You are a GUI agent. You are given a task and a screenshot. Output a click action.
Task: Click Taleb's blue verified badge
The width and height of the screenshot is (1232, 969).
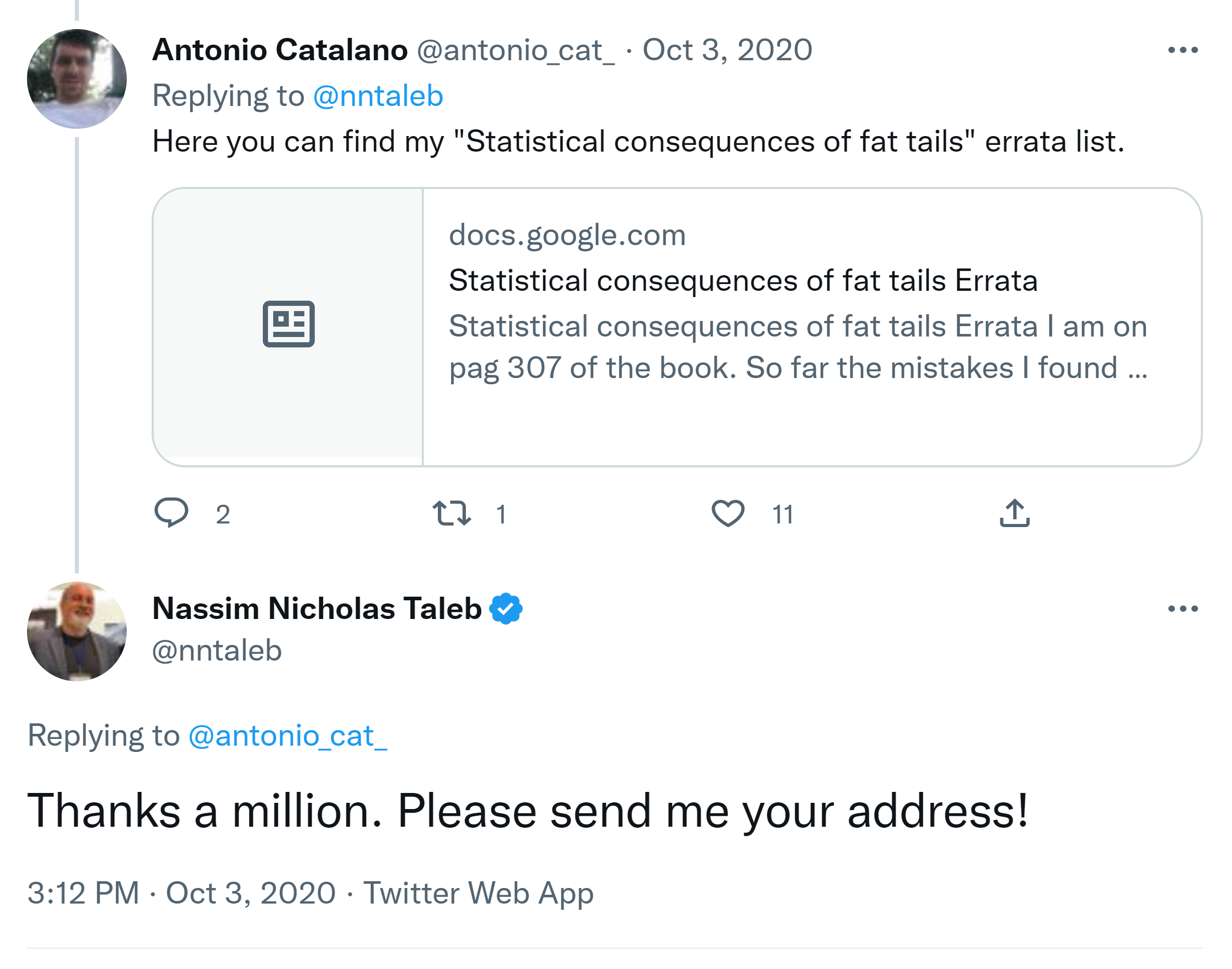point(505,609)
